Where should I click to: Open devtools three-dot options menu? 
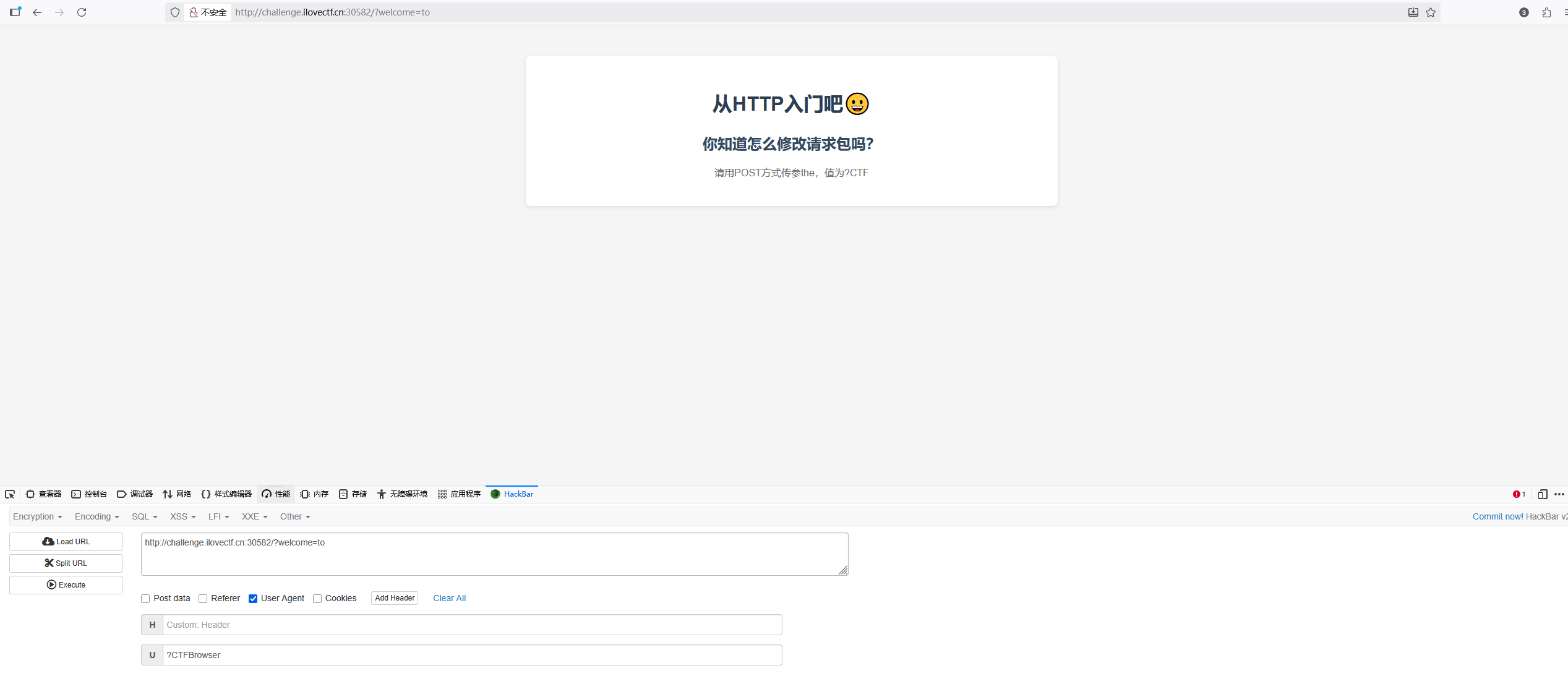(x=1559, y=494)
